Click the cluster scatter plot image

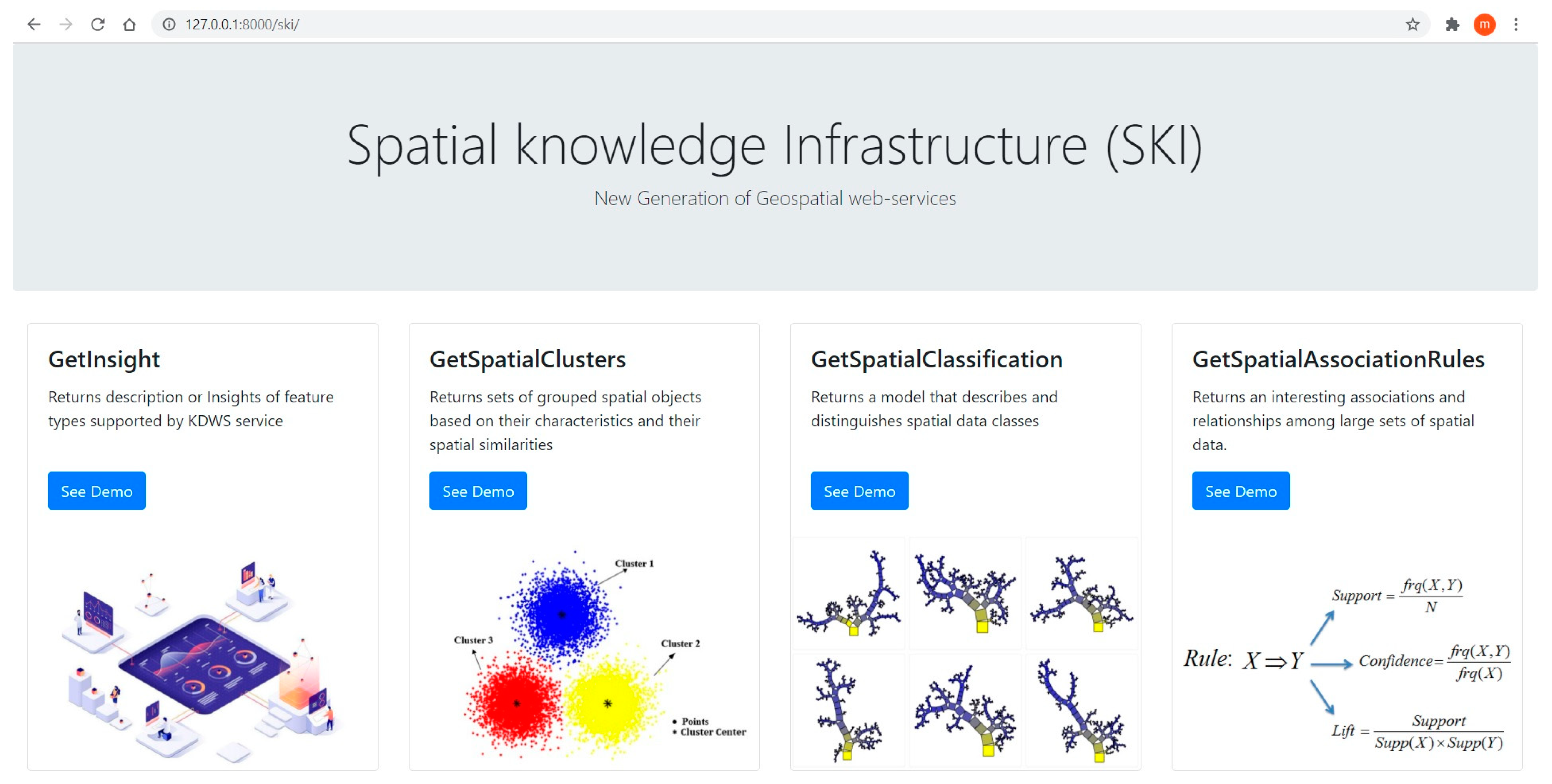click(584, 653)
